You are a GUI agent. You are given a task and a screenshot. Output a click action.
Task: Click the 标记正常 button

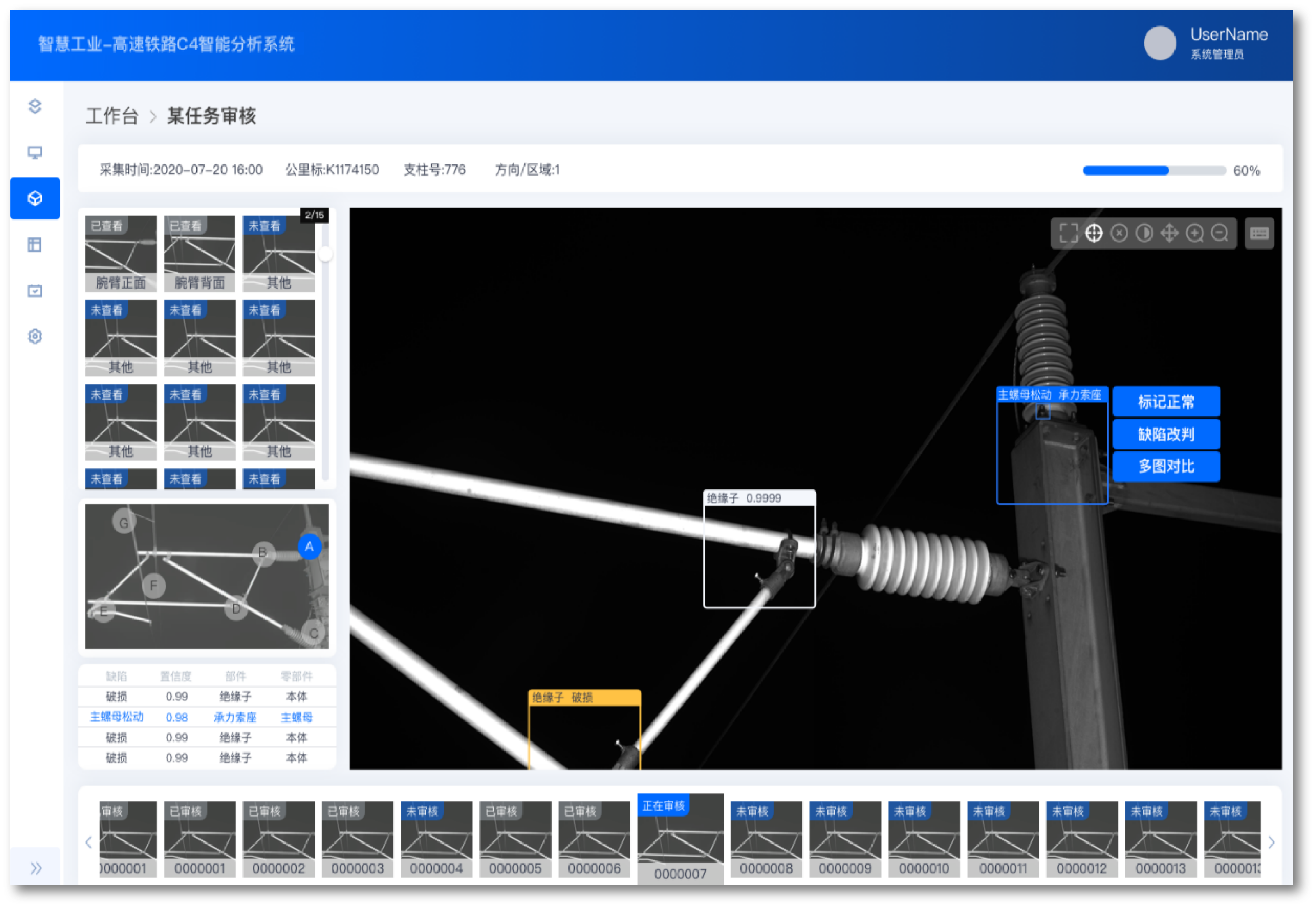point(1166,402)
